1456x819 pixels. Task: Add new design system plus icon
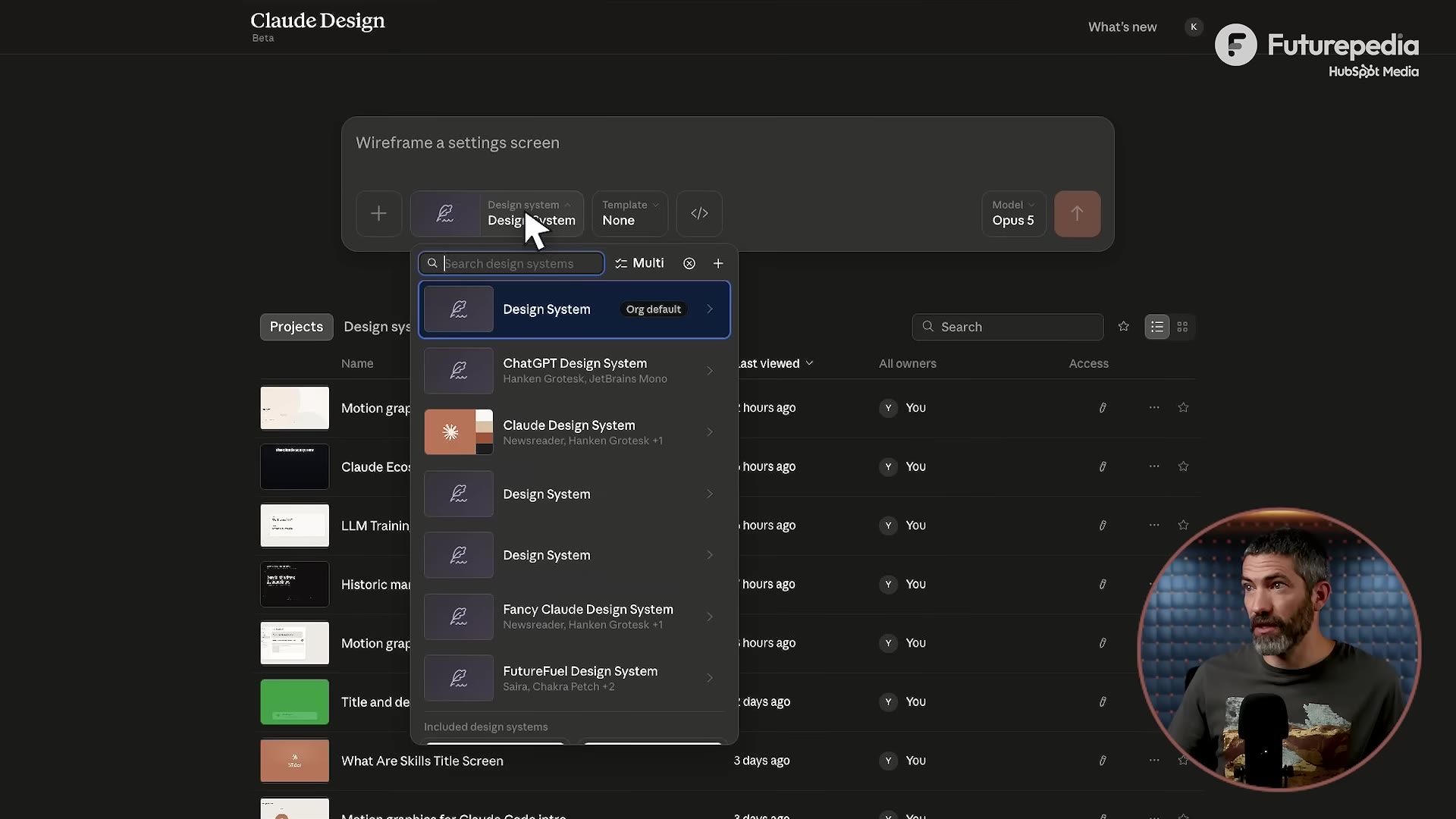(718, 263)
